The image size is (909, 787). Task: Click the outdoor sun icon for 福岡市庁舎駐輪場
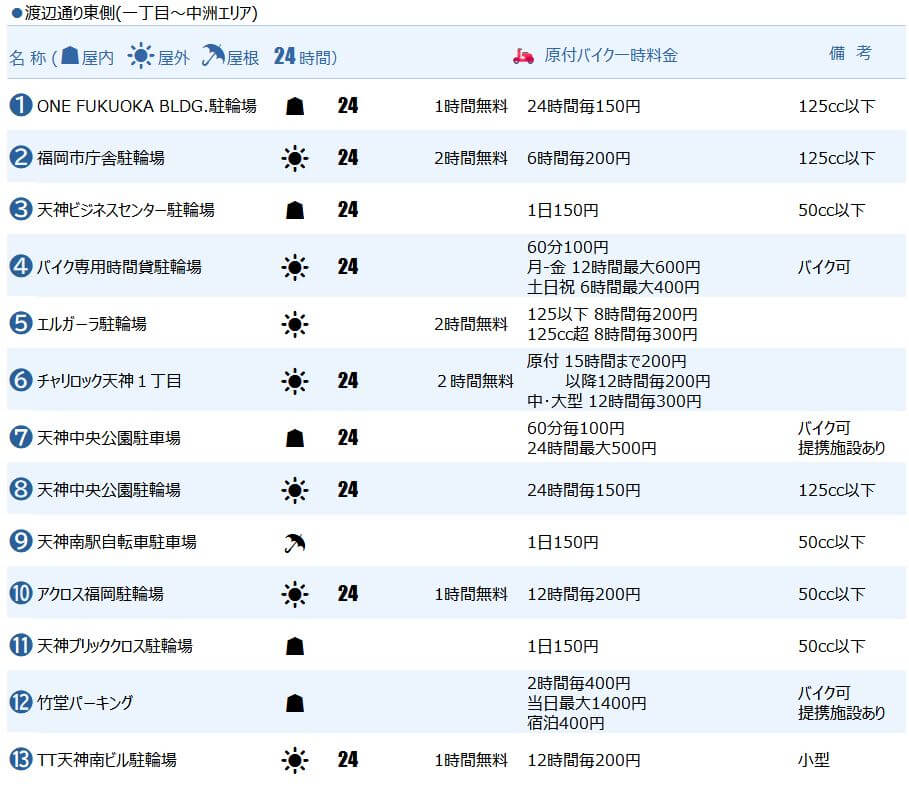(x=294, y=158)
